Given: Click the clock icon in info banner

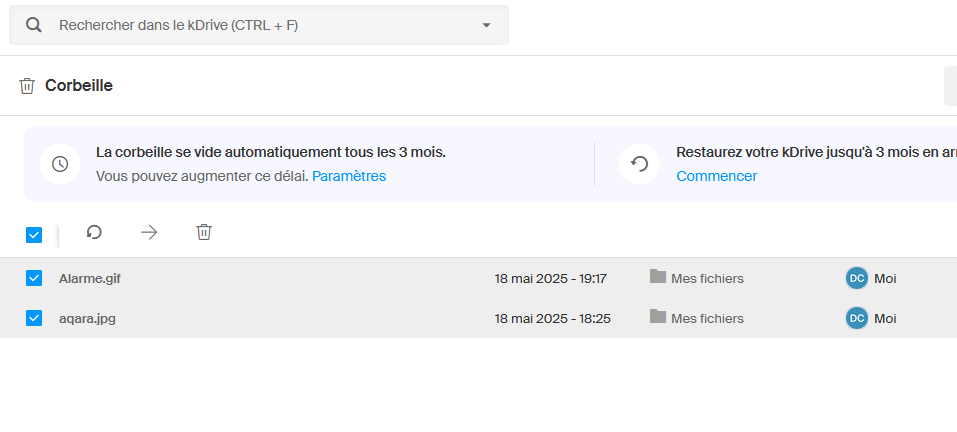Looking at the screenshot, I should (60, 164).
